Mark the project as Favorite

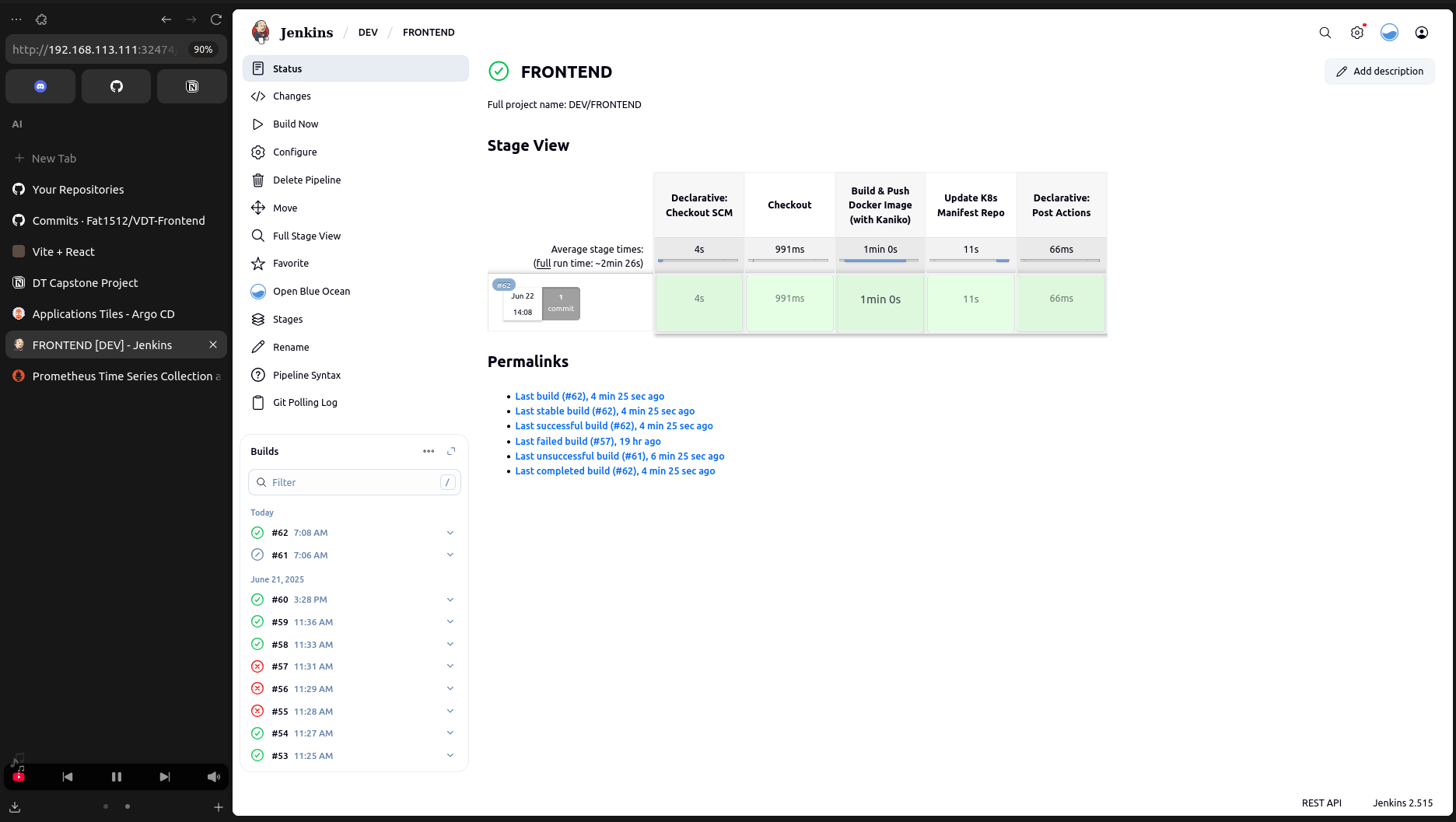[x=355, y=264]
